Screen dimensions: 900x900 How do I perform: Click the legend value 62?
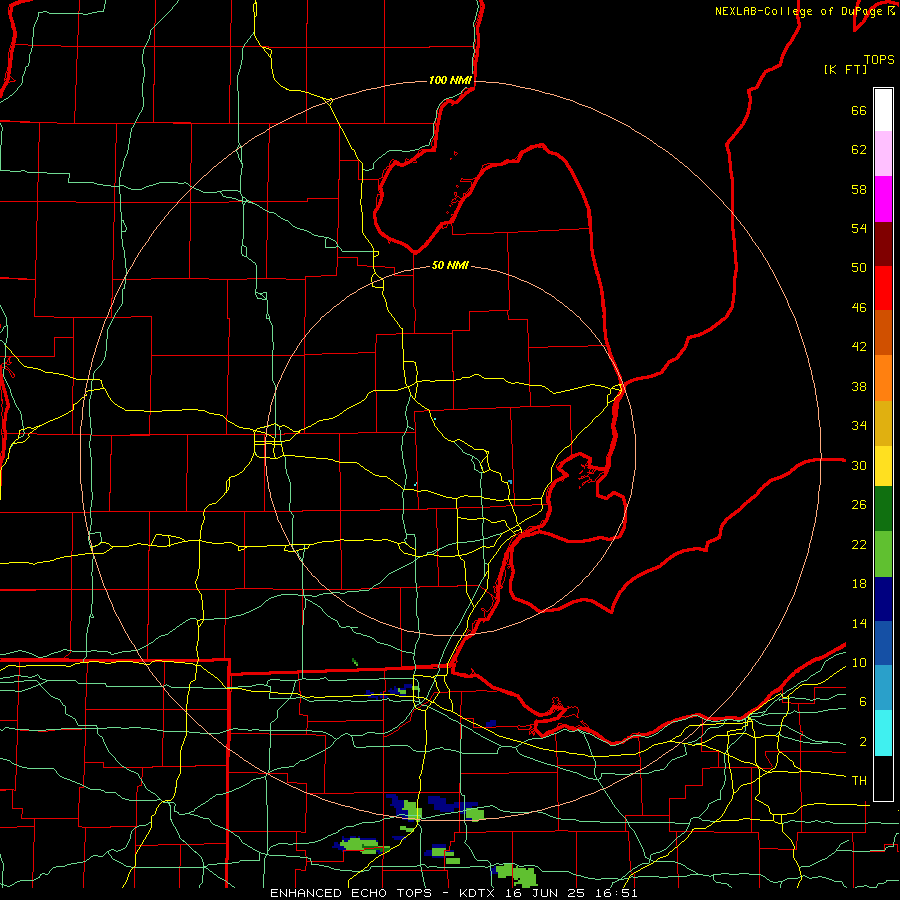[859, 150]
